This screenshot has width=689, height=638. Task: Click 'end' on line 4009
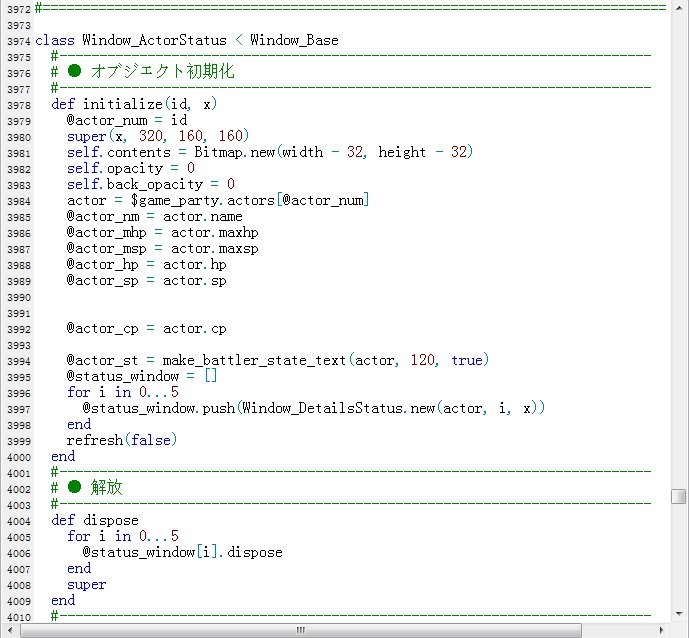(63, 600)
